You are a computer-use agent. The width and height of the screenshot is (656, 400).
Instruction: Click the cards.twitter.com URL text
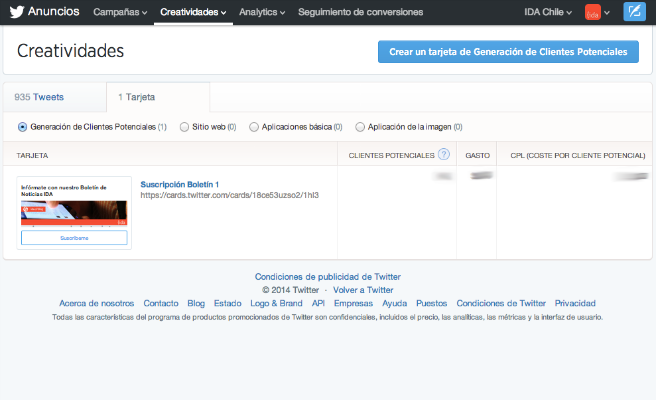click(x=229, y=195)
